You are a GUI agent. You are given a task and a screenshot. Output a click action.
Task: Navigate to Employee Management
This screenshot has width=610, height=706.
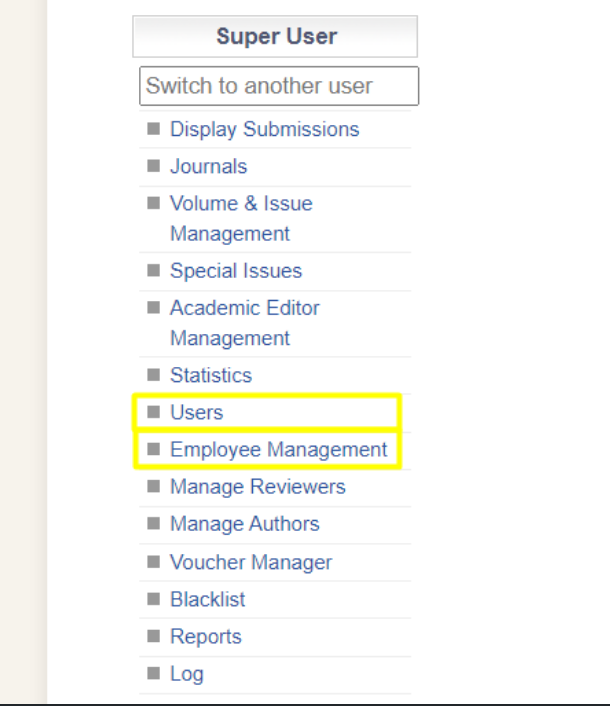[x=278, y=449]
